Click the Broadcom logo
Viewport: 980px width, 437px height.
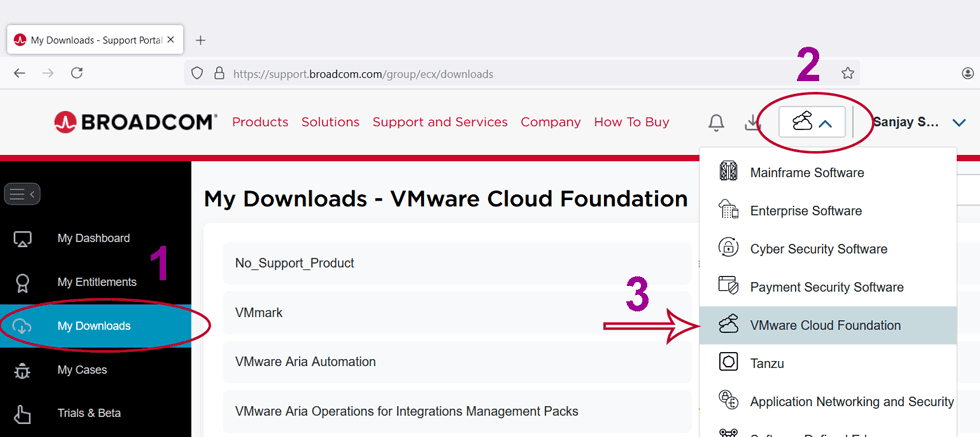pyautogui.click(x=136, y=122)
